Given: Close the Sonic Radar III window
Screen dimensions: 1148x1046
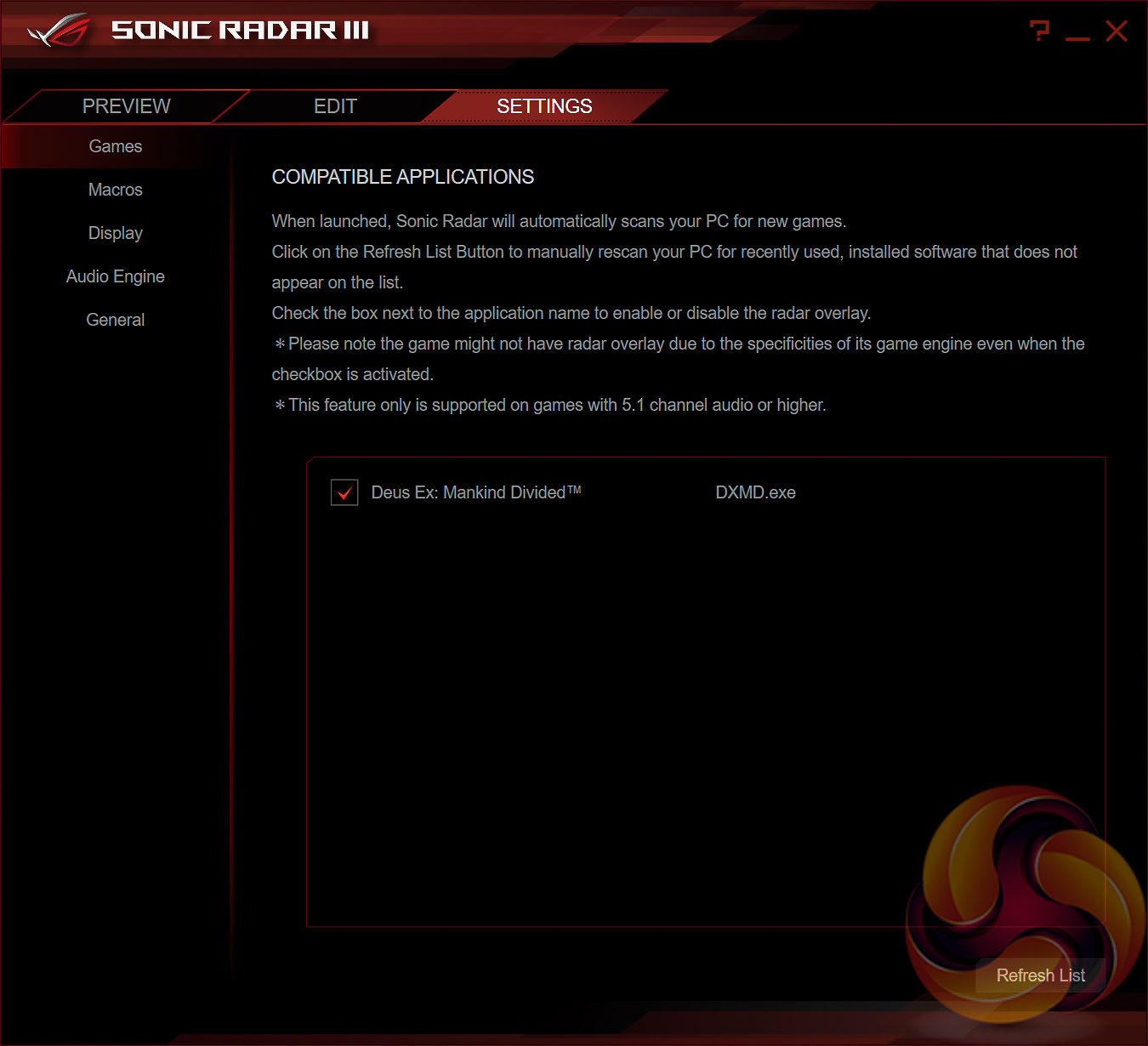Looking at the screenshot, I should point(1117,31).
